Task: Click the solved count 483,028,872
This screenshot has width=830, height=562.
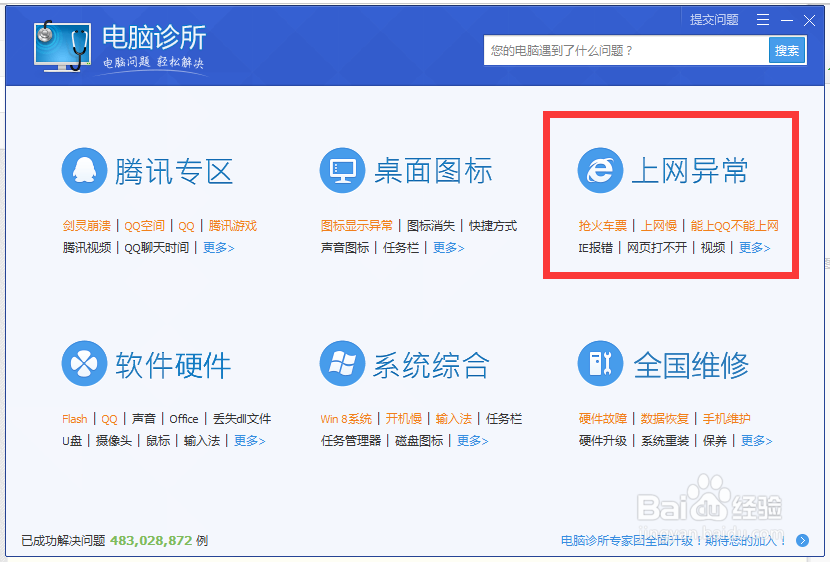Action: click(x=151, y=540)
